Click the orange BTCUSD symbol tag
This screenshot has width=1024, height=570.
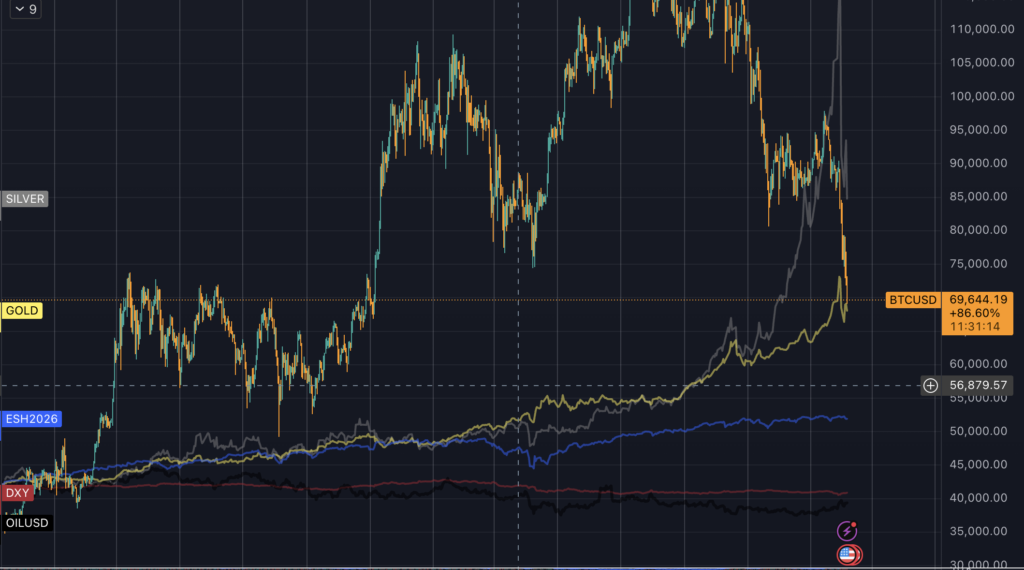coord(913,300)
